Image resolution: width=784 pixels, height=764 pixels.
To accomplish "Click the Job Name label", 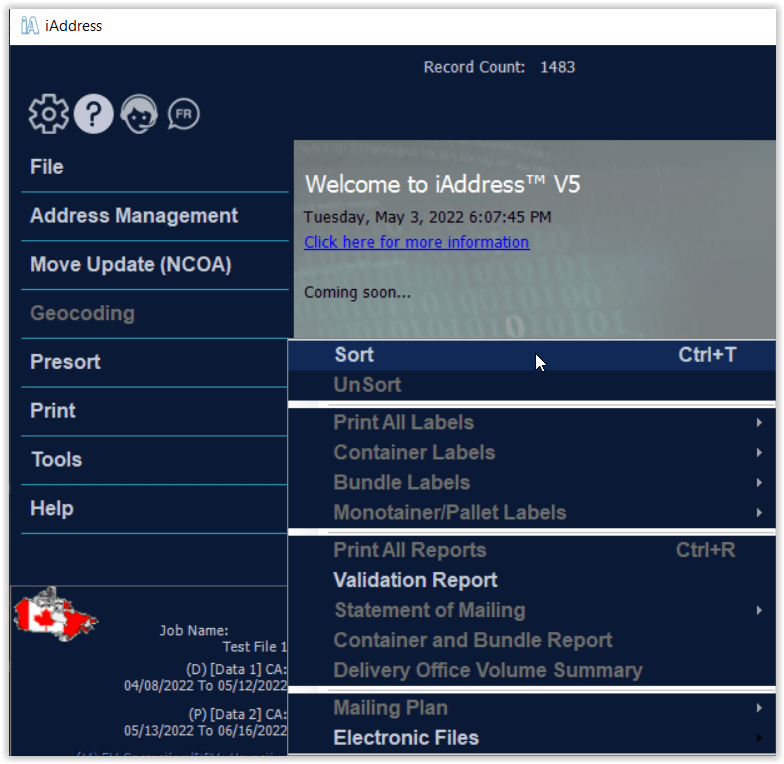I will point(194,630).
